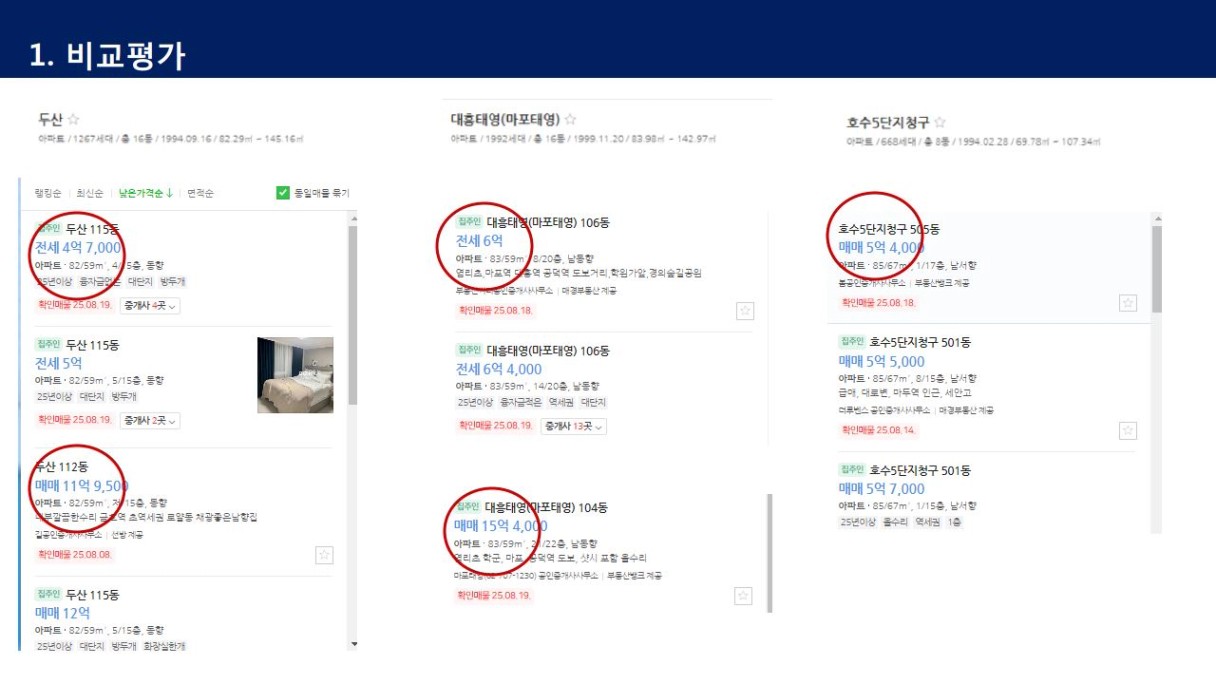Screen dimensions: 1216x684
Task: Expand 중개사 4곳 dropdown on 전세 4억 7,000
Action: tap(150, 306)
